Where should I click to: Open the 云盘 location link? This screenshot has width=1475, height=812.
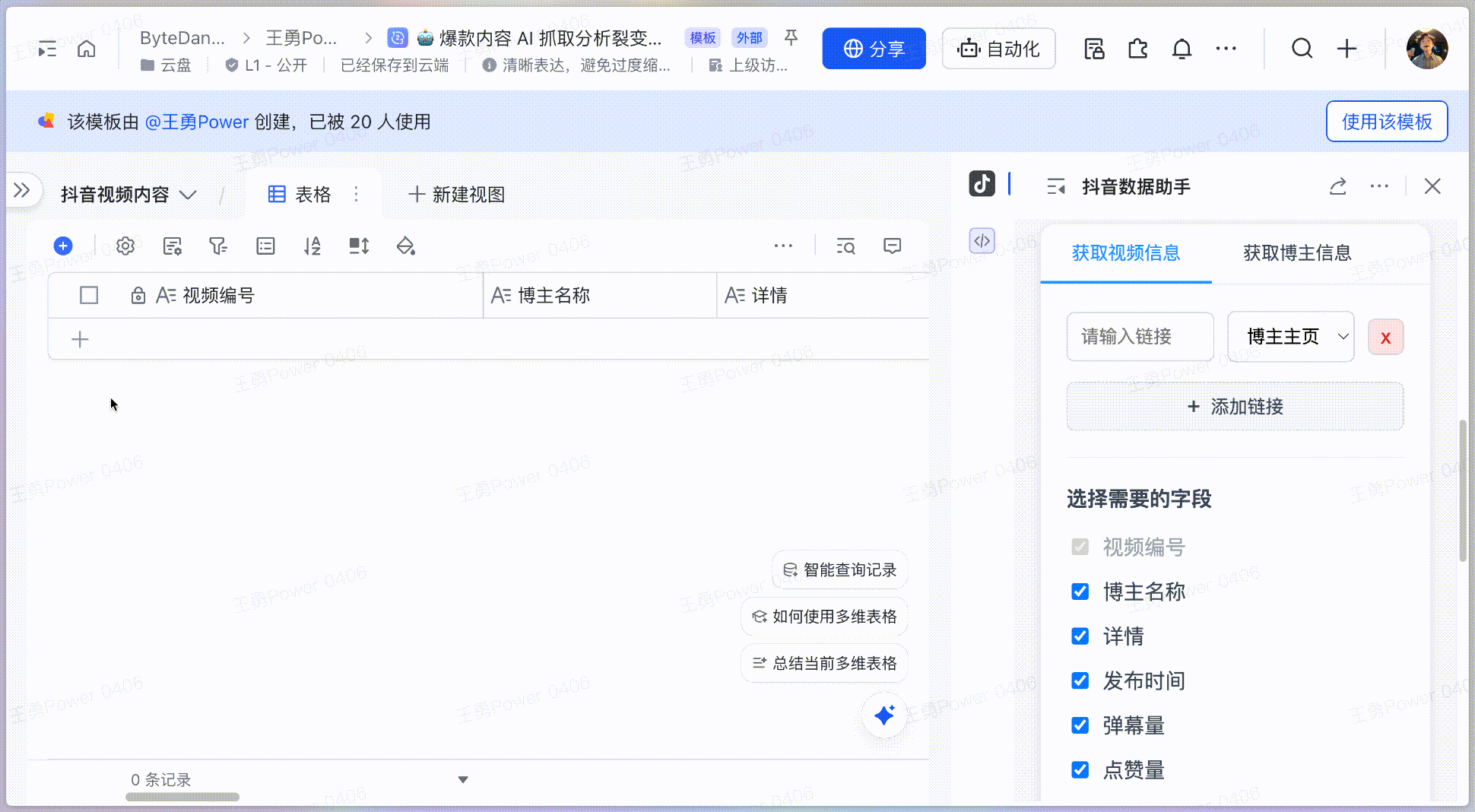pyautogui.click(x=167, y=65)
